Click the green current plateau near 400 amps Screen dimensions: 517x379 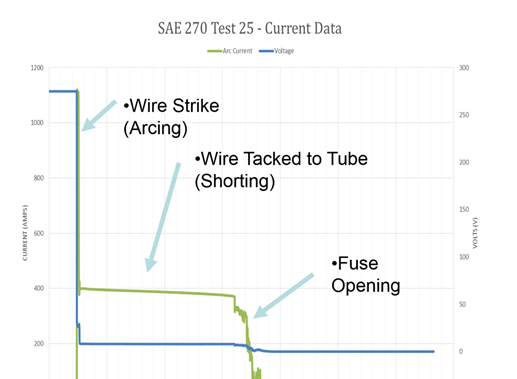pos(157,292)
